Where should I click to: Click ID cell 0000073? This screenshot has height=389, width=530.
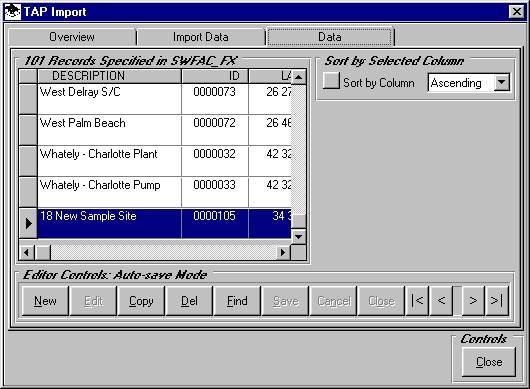click(x=215, y=99)
